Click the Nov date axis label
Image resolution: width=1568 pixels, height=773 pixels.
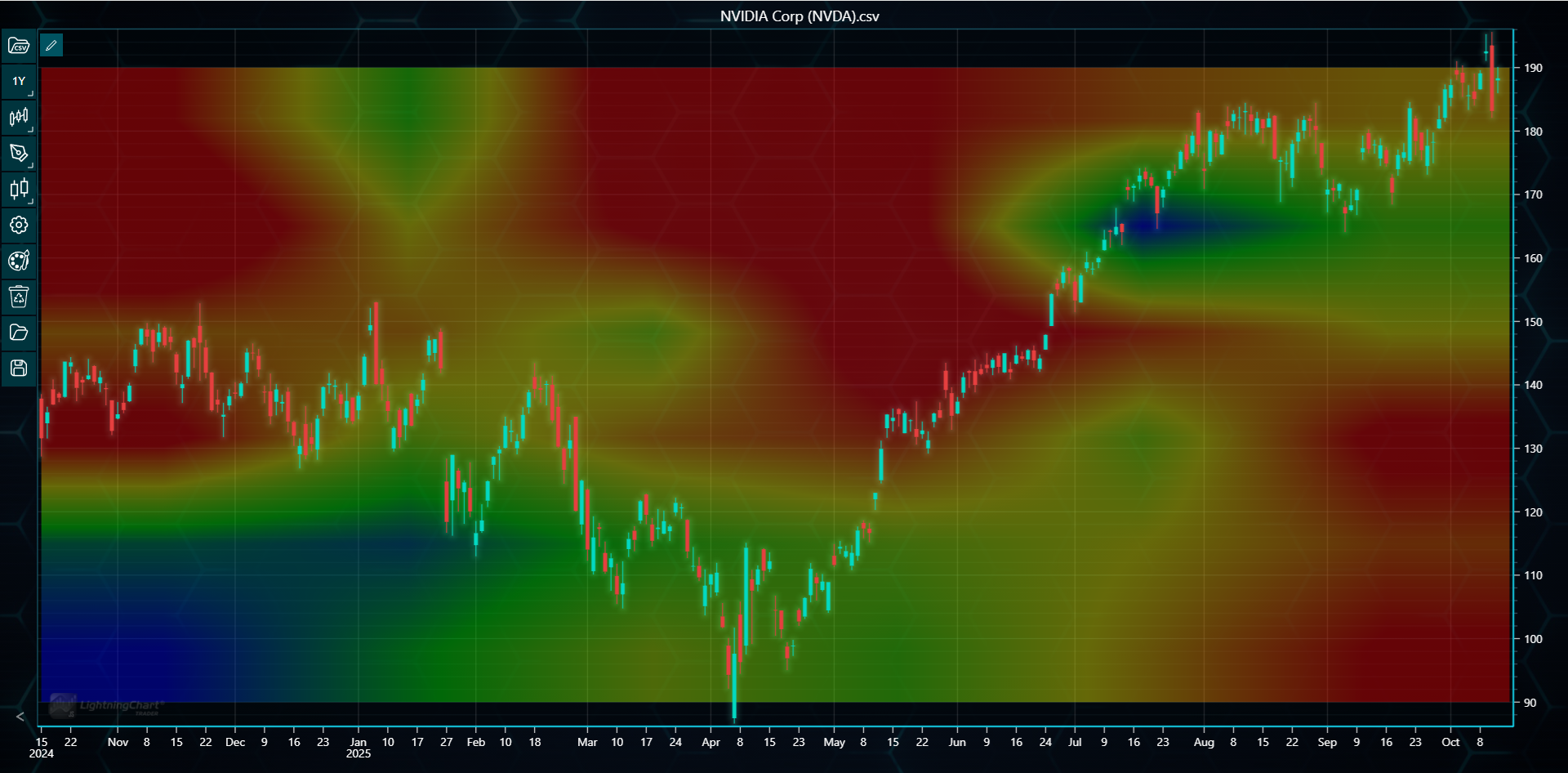click(118, 742)
